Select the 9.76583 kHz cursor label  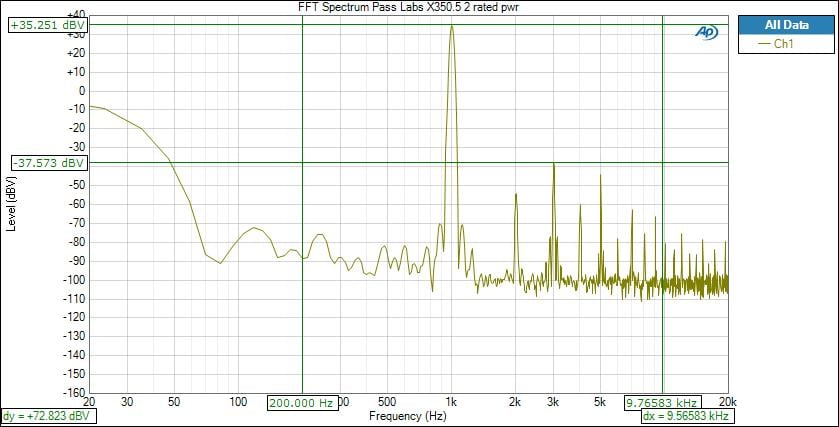click(662, 403)
